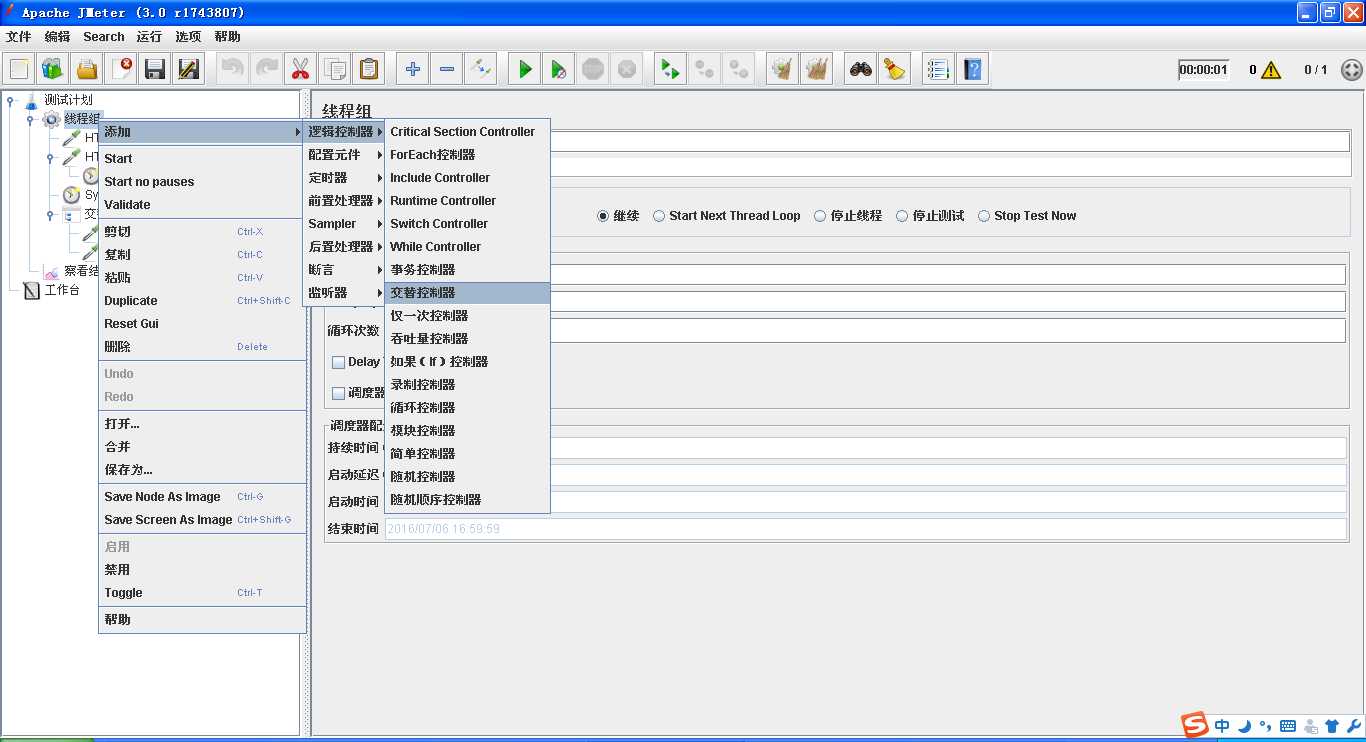This screenshot has height=742, width=1366.
Task: Click the binoculars Search icon
Action: (x=860, y=69)
